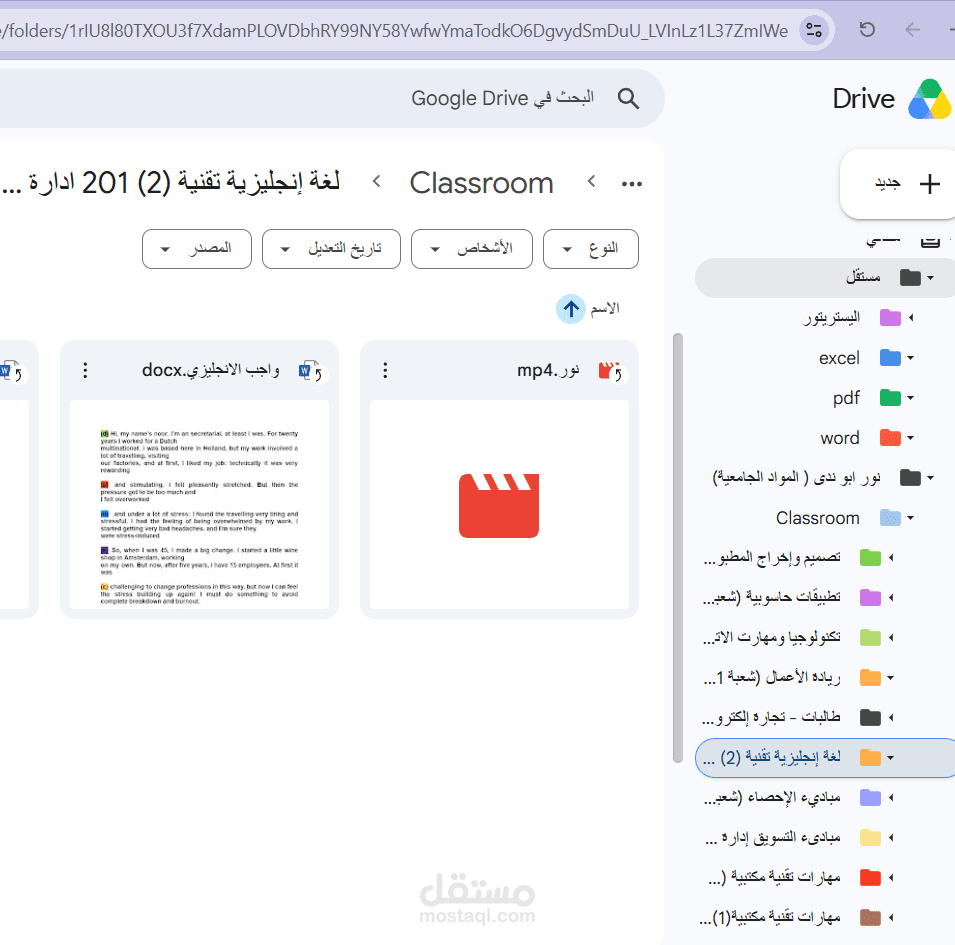Open the النوع filter dropdown
The image size is (955, 945).
pos(591,249)
